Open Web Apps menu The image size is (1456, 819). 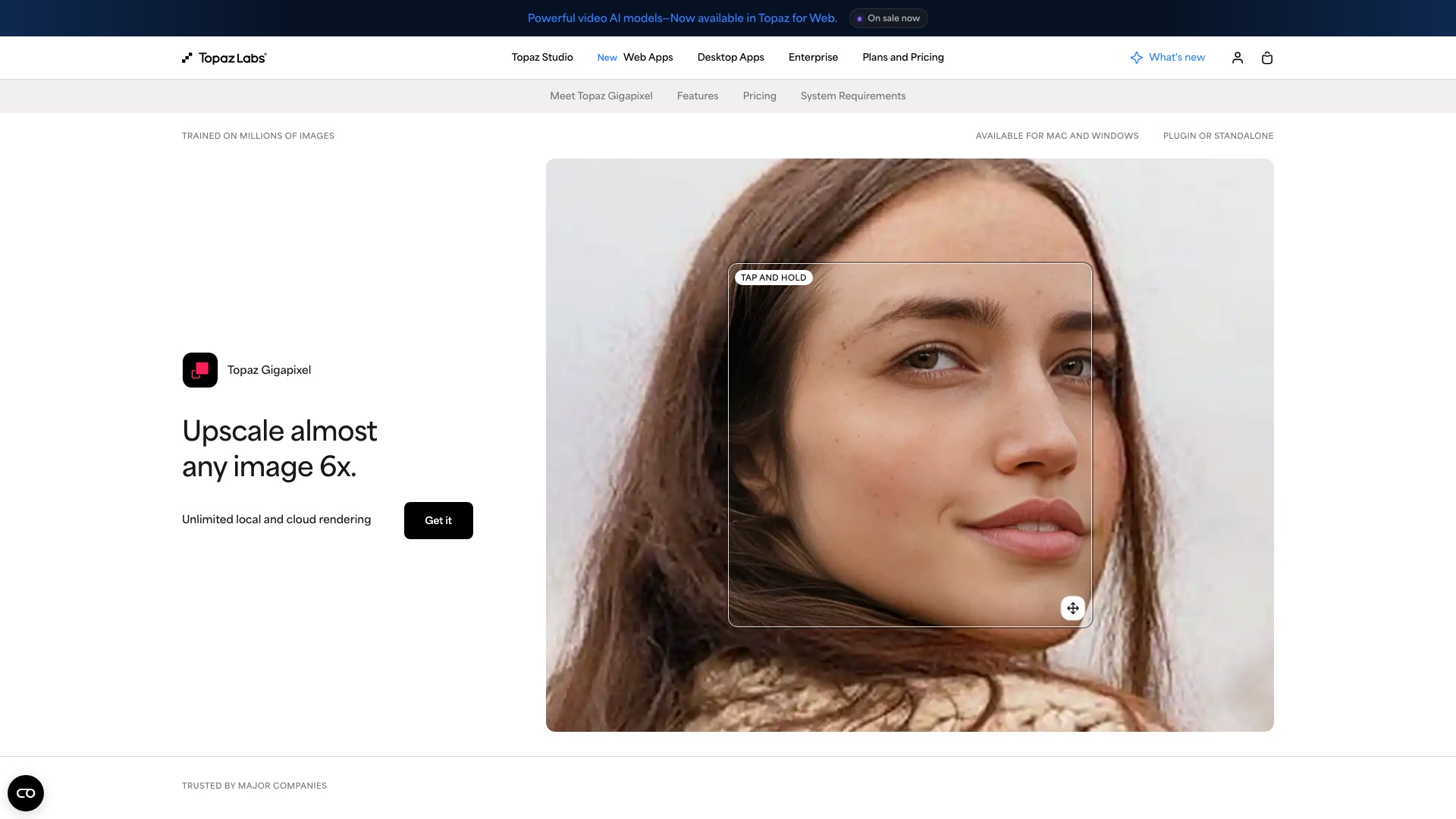(648, 58)
